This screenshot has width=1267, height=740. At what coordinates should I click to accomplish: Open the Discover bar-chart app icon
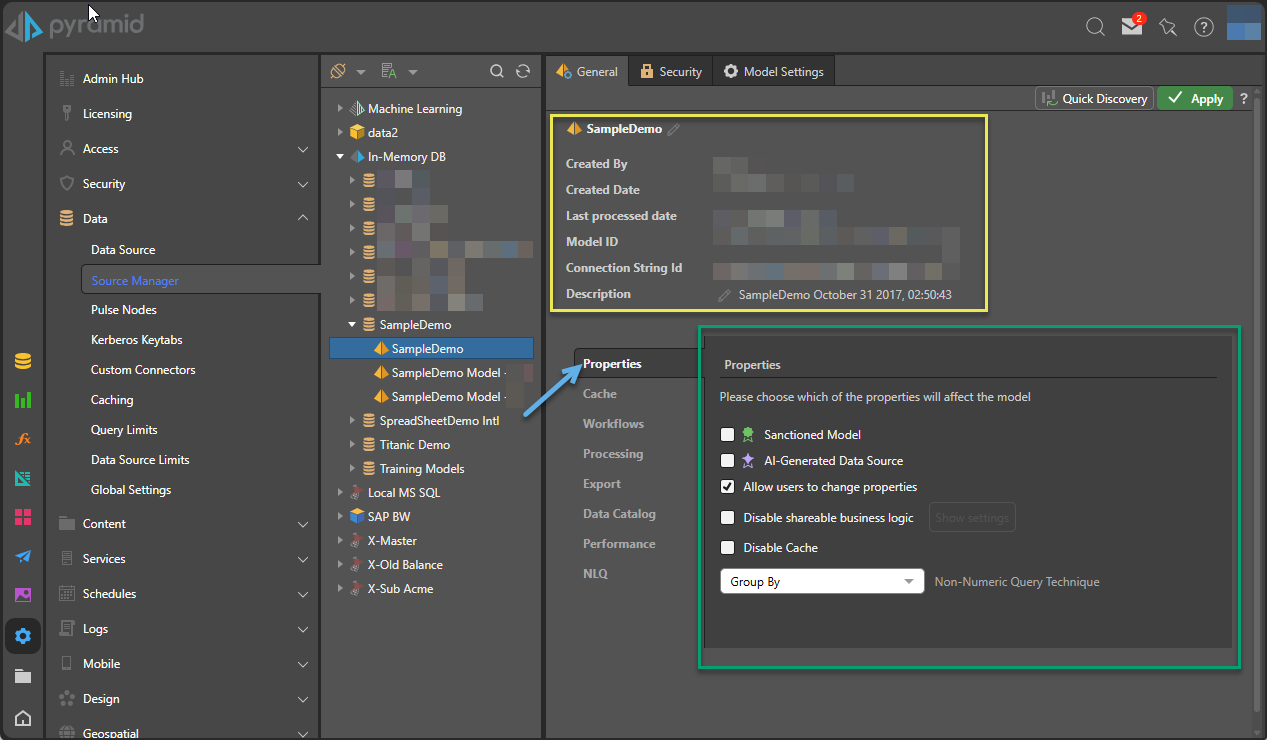(x=22, y=400)
